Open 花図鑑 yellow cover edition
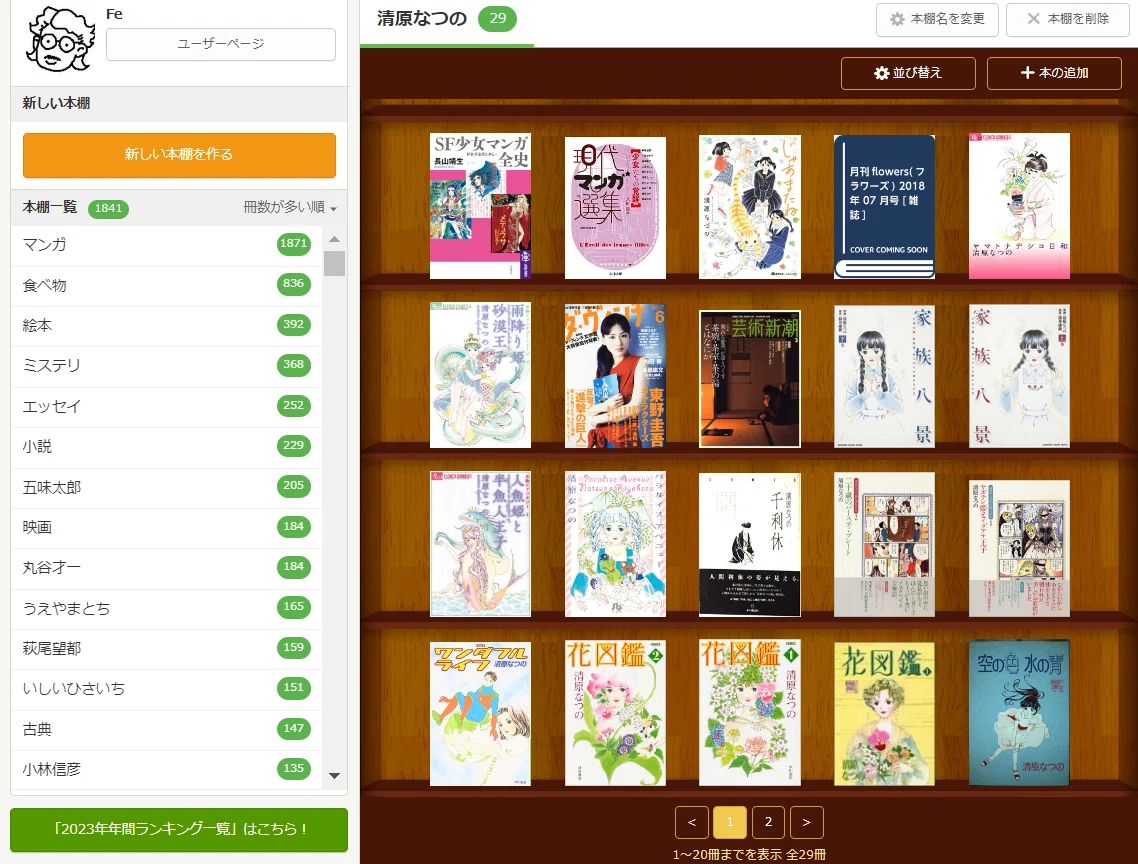Image resolution: width=1138 pixels, height=864 pixels. pos(885,714)
